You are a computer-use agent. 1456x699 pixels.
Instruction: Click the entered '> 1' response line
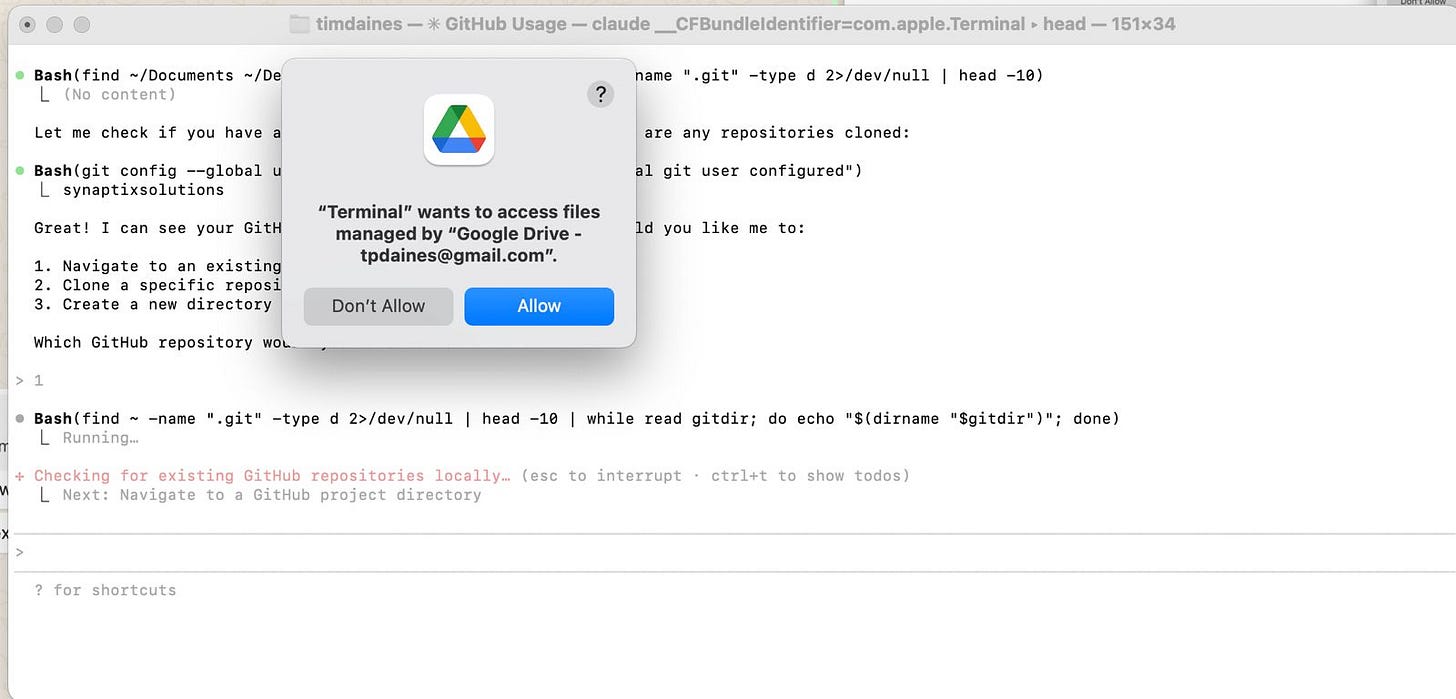30,380
